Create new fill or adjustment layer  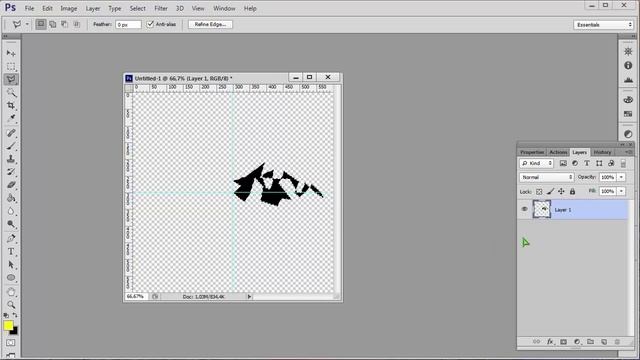[x=577, y=342]
